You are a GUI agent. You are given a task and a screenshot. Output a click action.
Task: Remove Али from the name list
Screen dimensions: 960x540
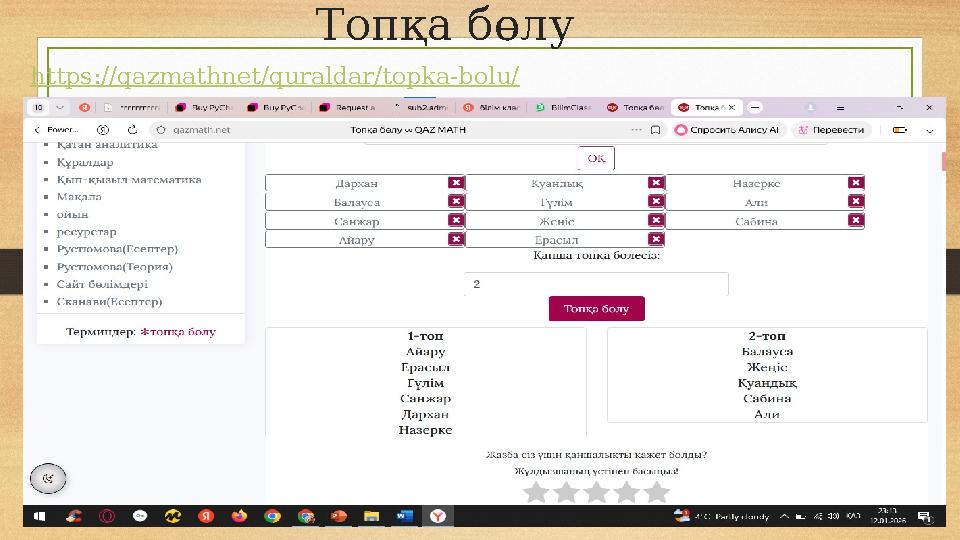tap(856, 201)
